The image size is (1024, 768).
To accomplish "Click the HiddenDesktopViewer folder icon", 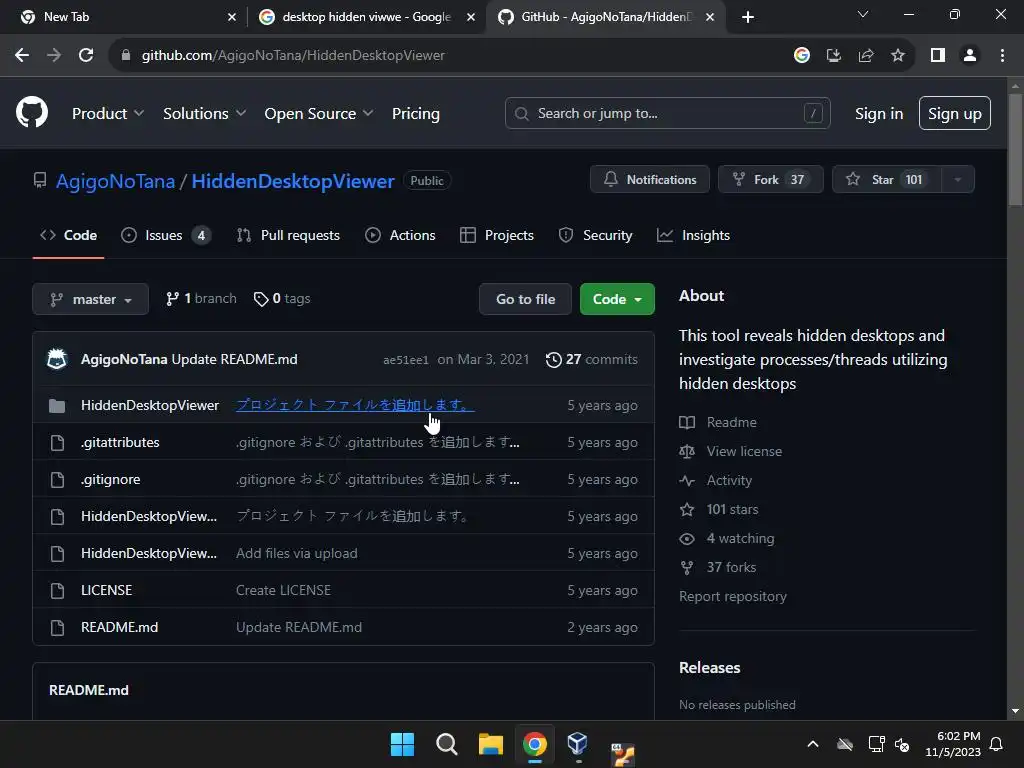I will click(x=57, y=406).
